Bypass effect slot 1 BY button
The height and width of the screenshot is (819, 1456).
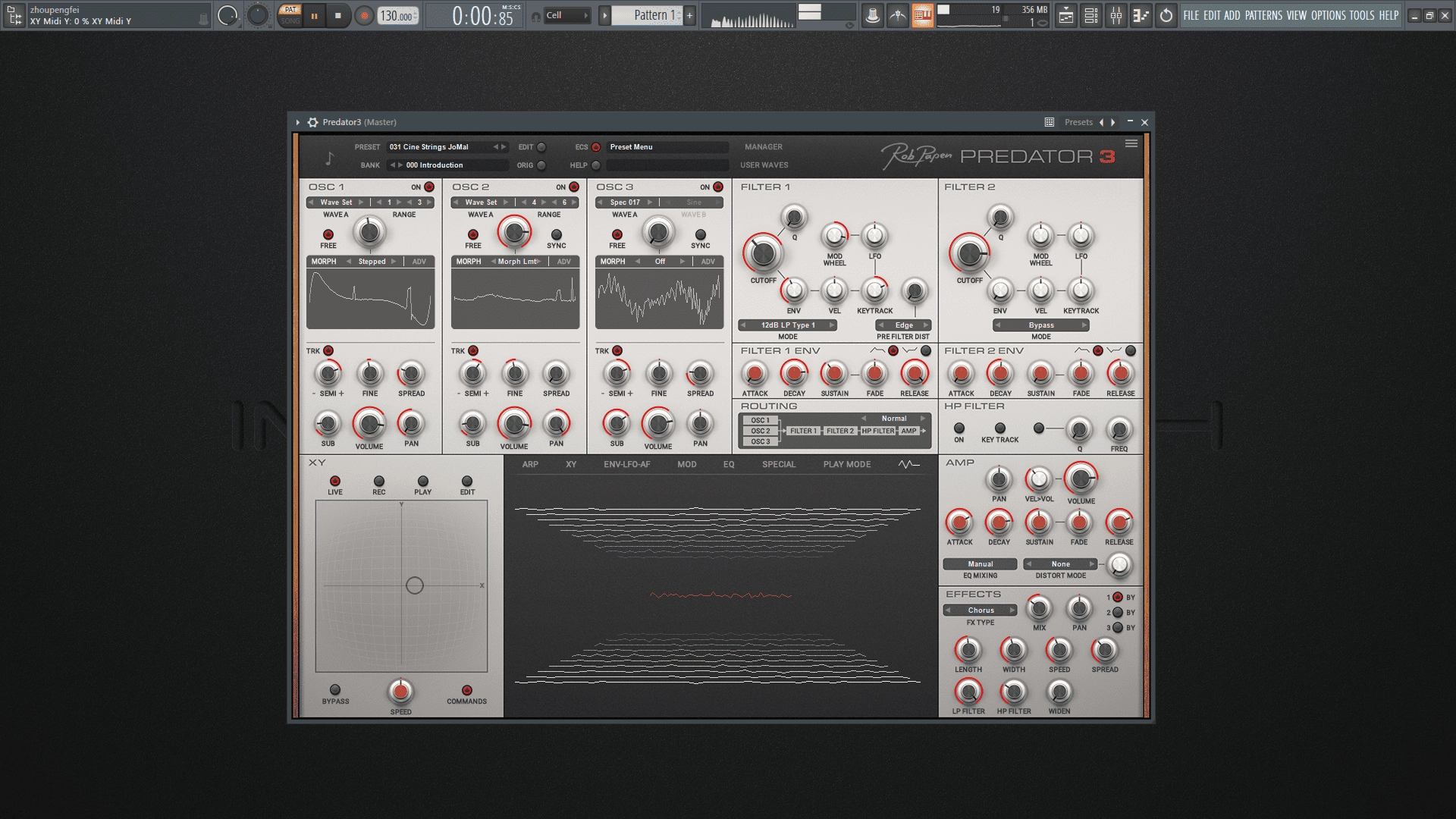(x=1118, y=598)
